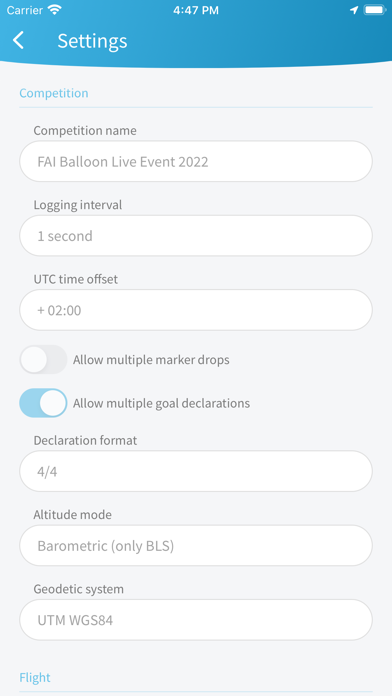Tap the Geodetic system label

click(x=79, y=589)
